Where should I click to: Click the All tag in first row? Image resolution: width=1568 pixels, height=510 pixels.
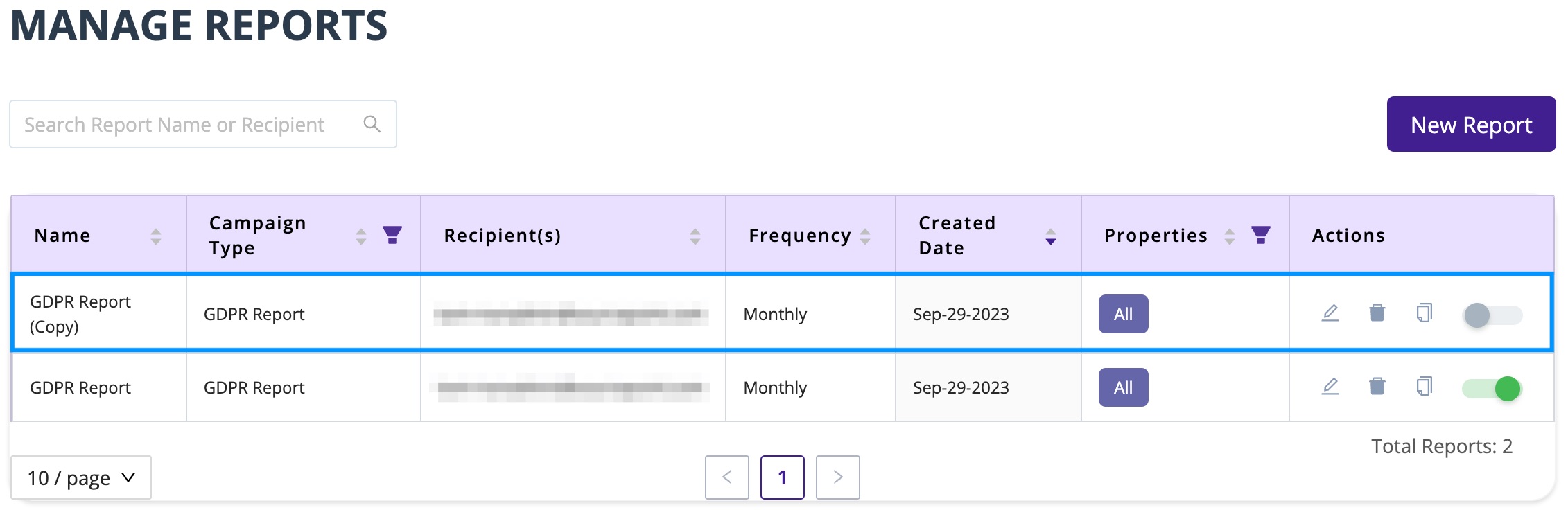coord(1124,314)
